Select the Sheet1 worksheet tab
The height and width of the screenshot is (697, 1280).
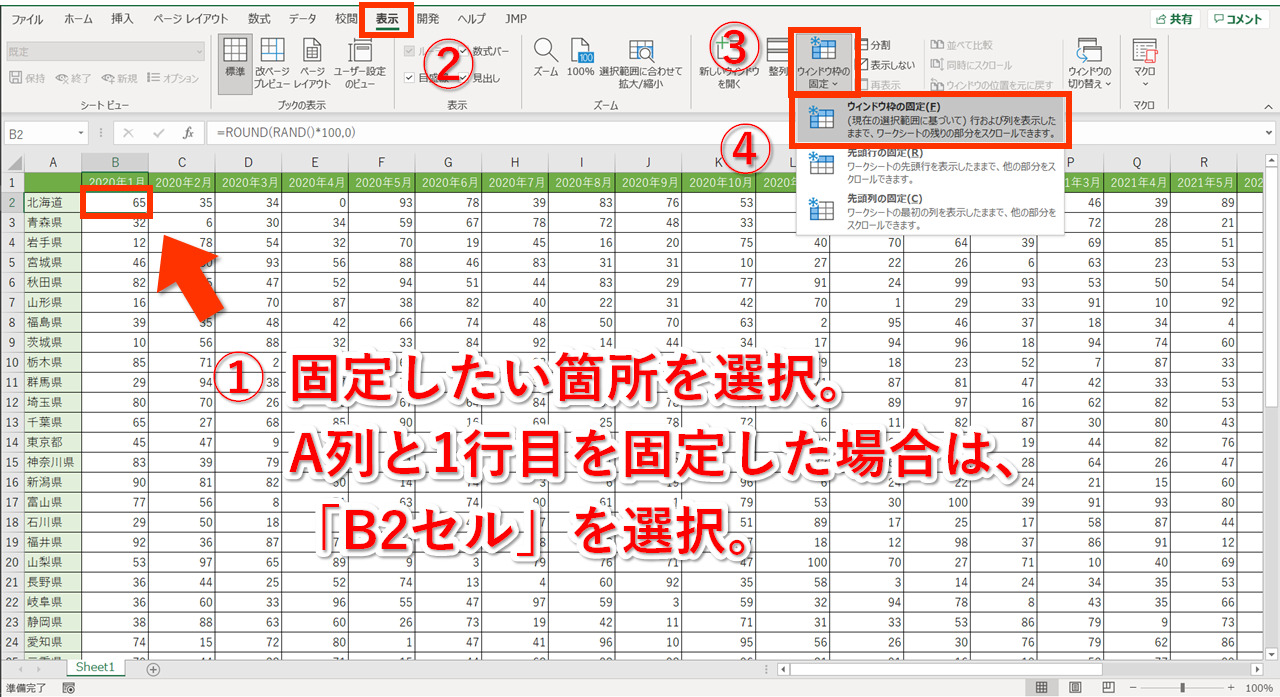coord(96,667)
